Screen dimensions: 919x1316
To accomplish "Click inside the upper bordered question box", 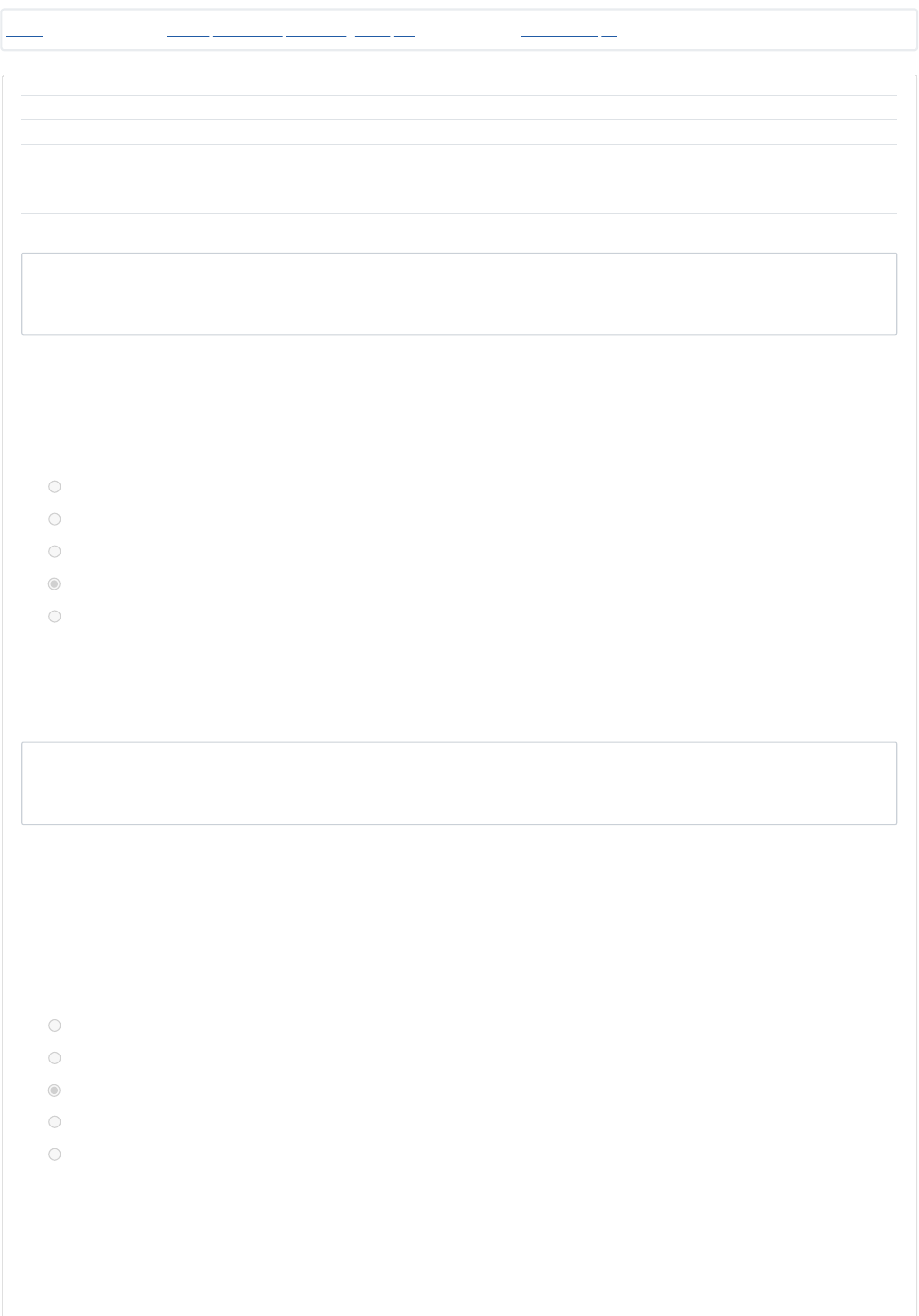I will [459, 294].
